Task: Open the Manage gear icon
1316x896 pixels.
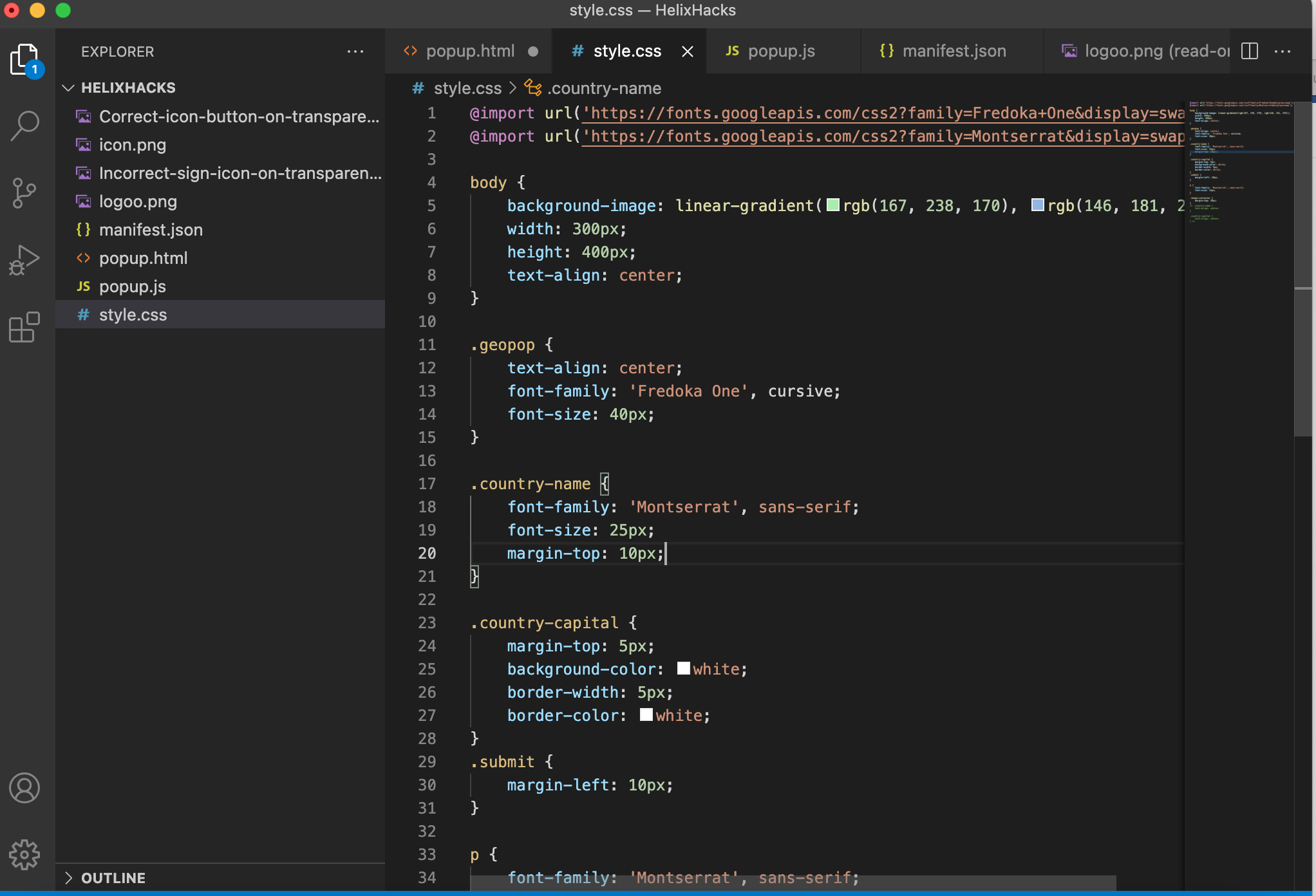Action: coord(24,855)
